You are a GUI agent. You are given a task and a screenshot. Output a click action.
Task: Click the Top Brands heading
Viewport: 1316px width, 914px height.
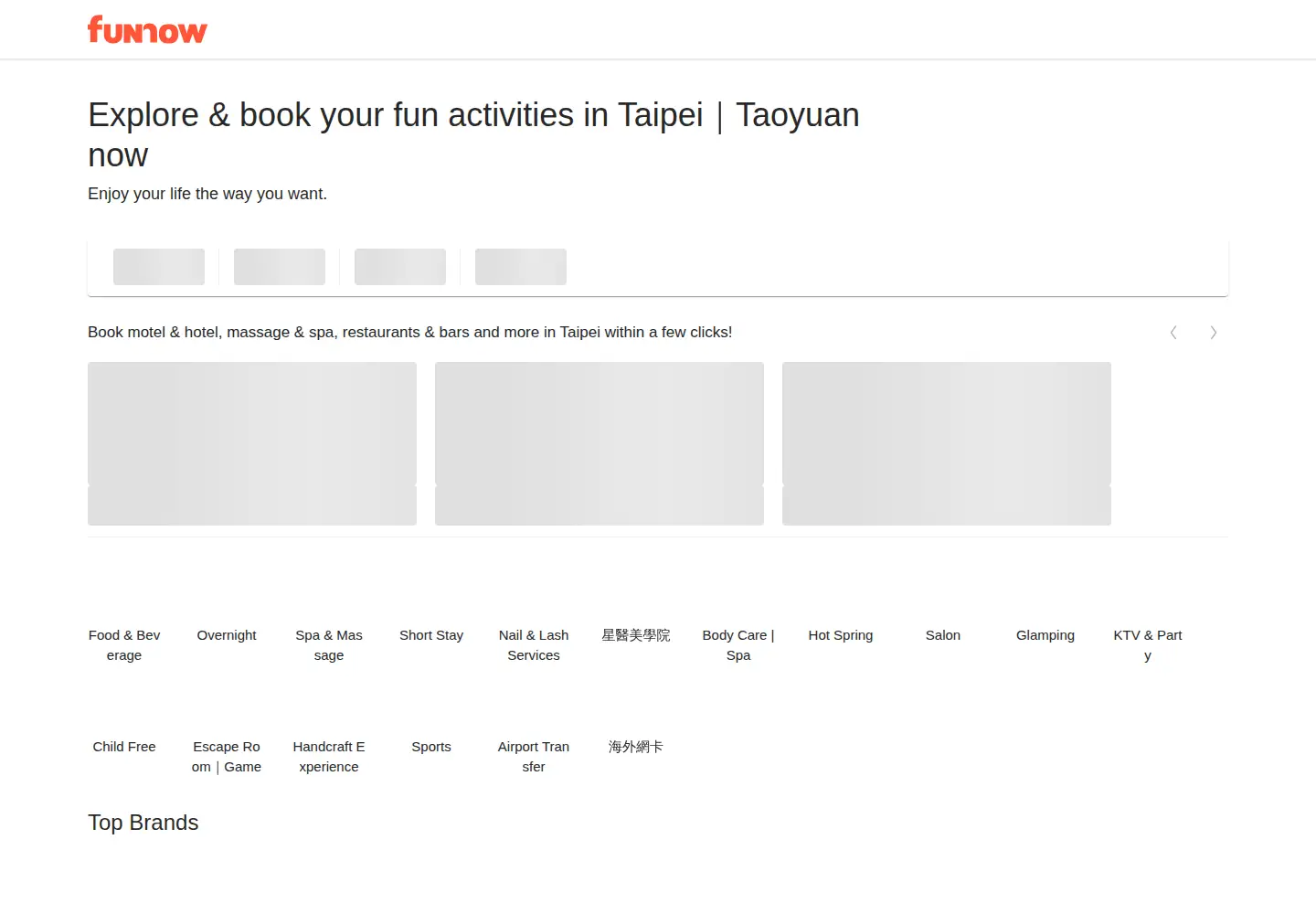tap(143, 823)
